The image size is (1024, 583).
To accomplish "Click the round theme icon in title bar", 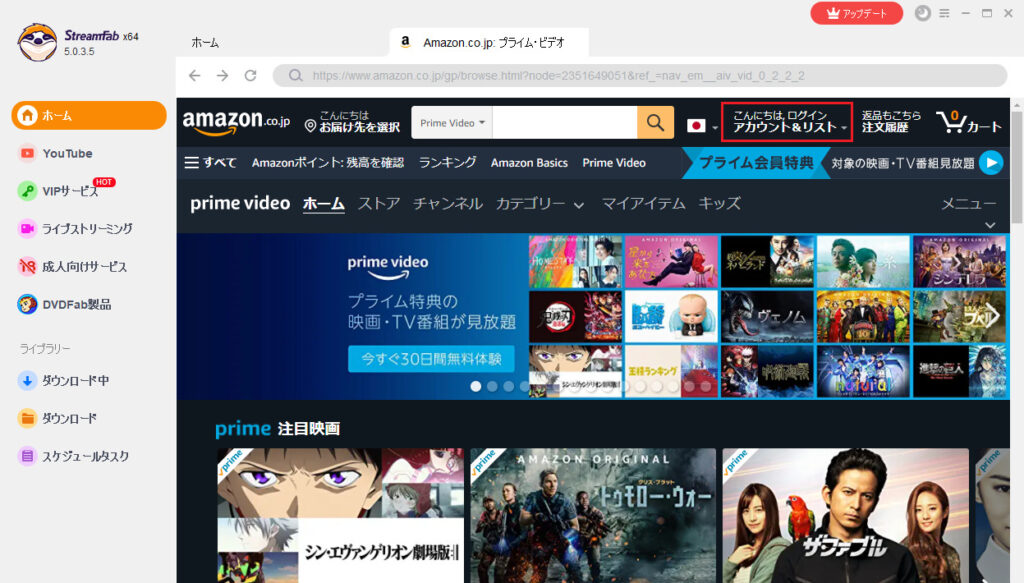I will (922, 13).
